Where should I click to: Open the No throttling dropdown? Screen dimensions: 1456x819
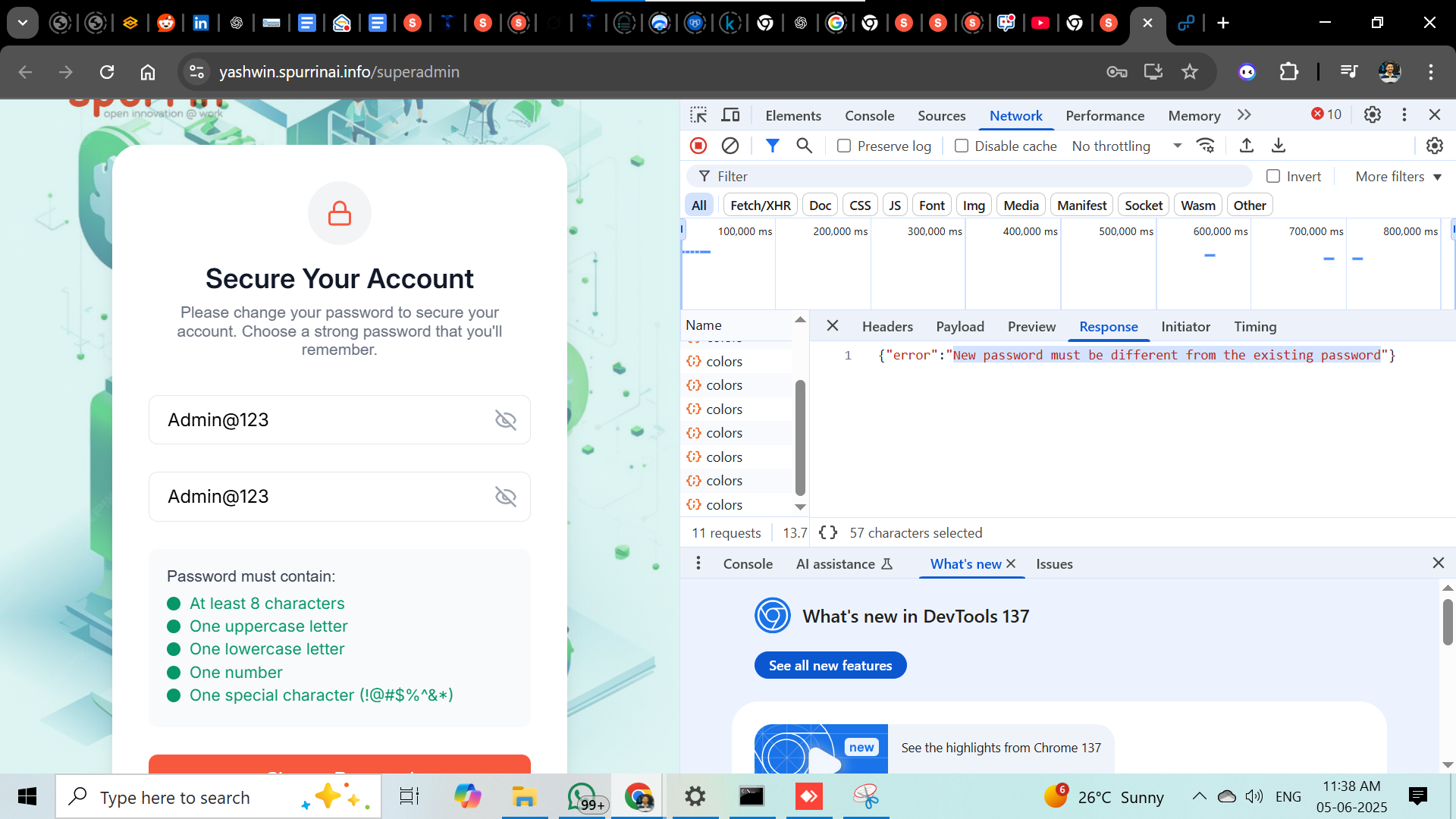[1126, 146]
